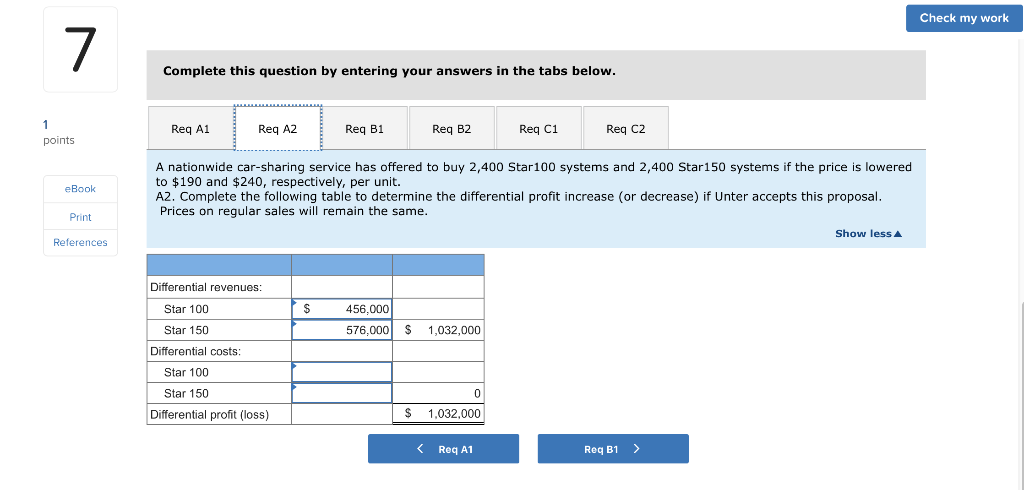Click the Differential costs label
The width and height of the screenshot is (1024, 490).
pyautogui.click(x=196, y=351)
